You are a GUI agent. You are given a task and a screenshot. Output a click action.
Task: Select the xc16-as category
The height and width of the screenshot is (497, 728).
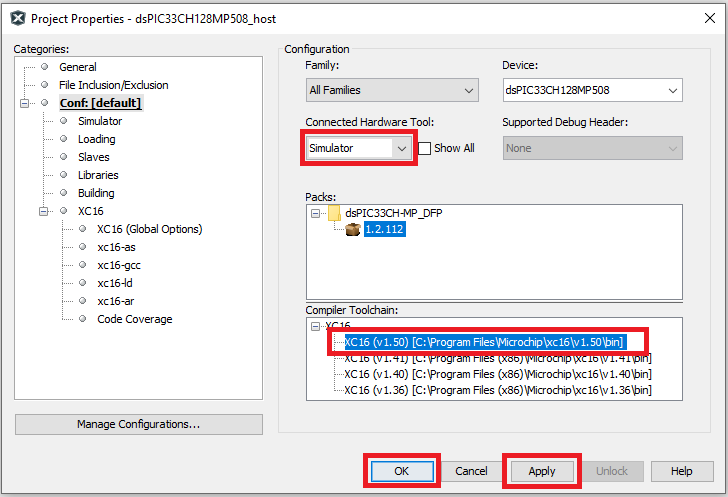(x=116, y=247)
